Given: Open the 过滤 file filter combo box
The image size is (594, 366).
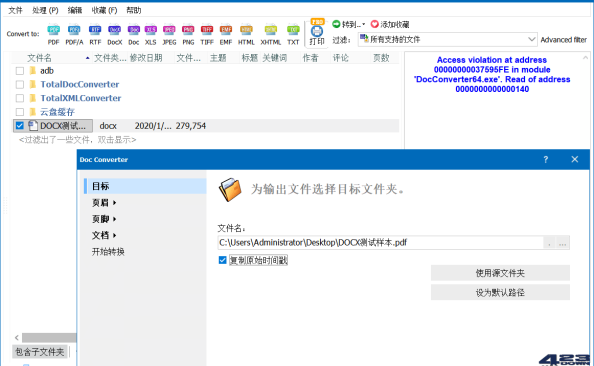Looking at the screenshot, I should (447, 39).
